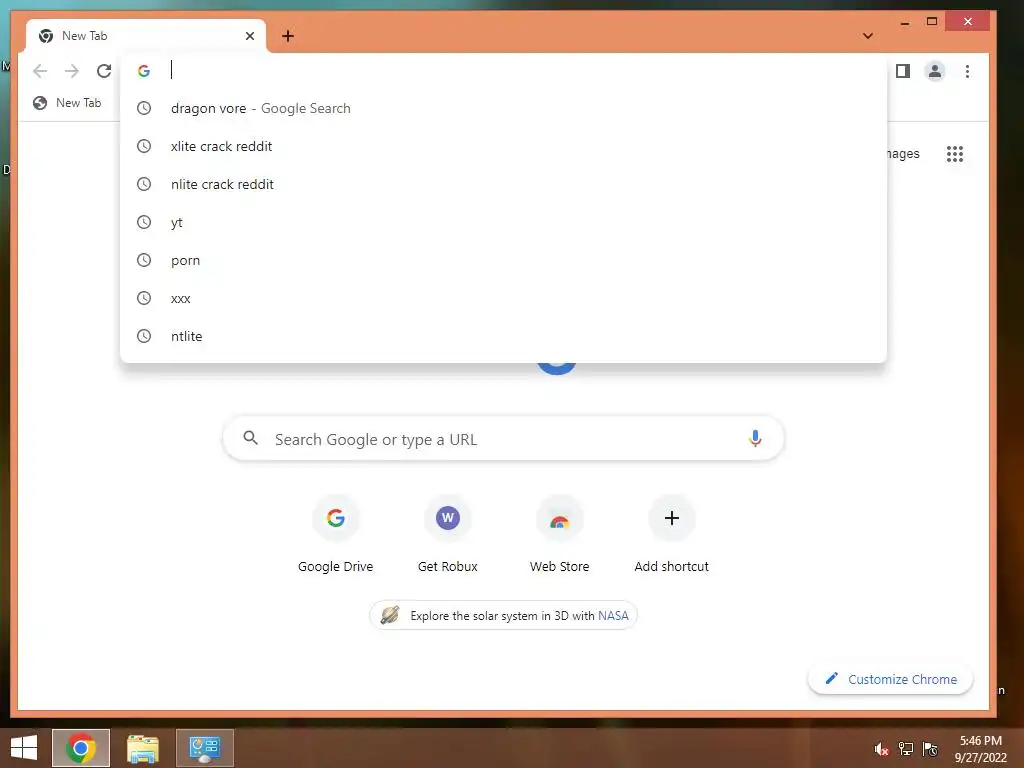Open File Explorer from taskbar

coord(142,748)
